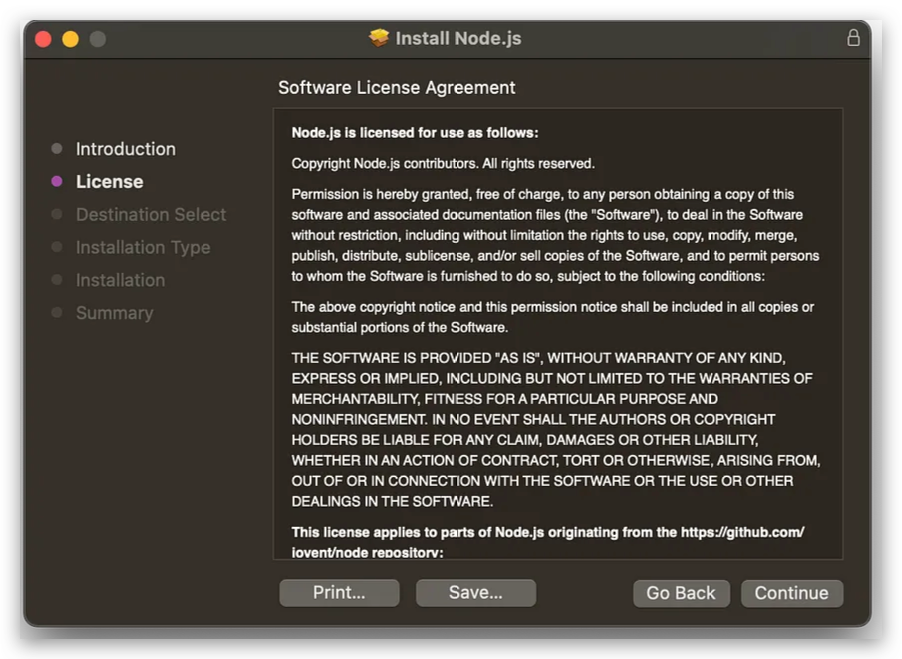Save the license with Save... button
The width and height of the screenshot is (902, 659).
[x=476, y=592]
